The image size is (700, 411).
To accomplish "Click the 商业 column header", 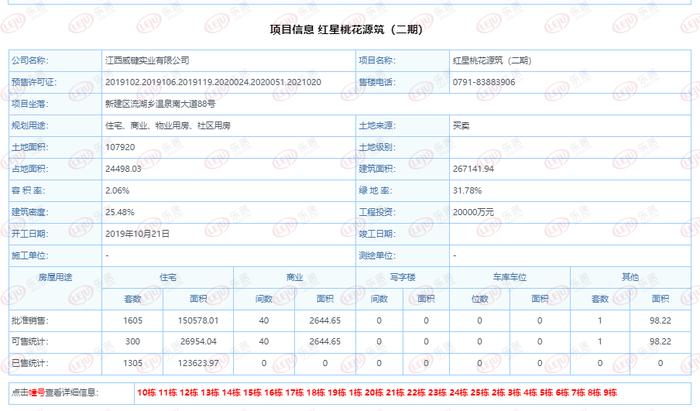I will tap(295, 277).
